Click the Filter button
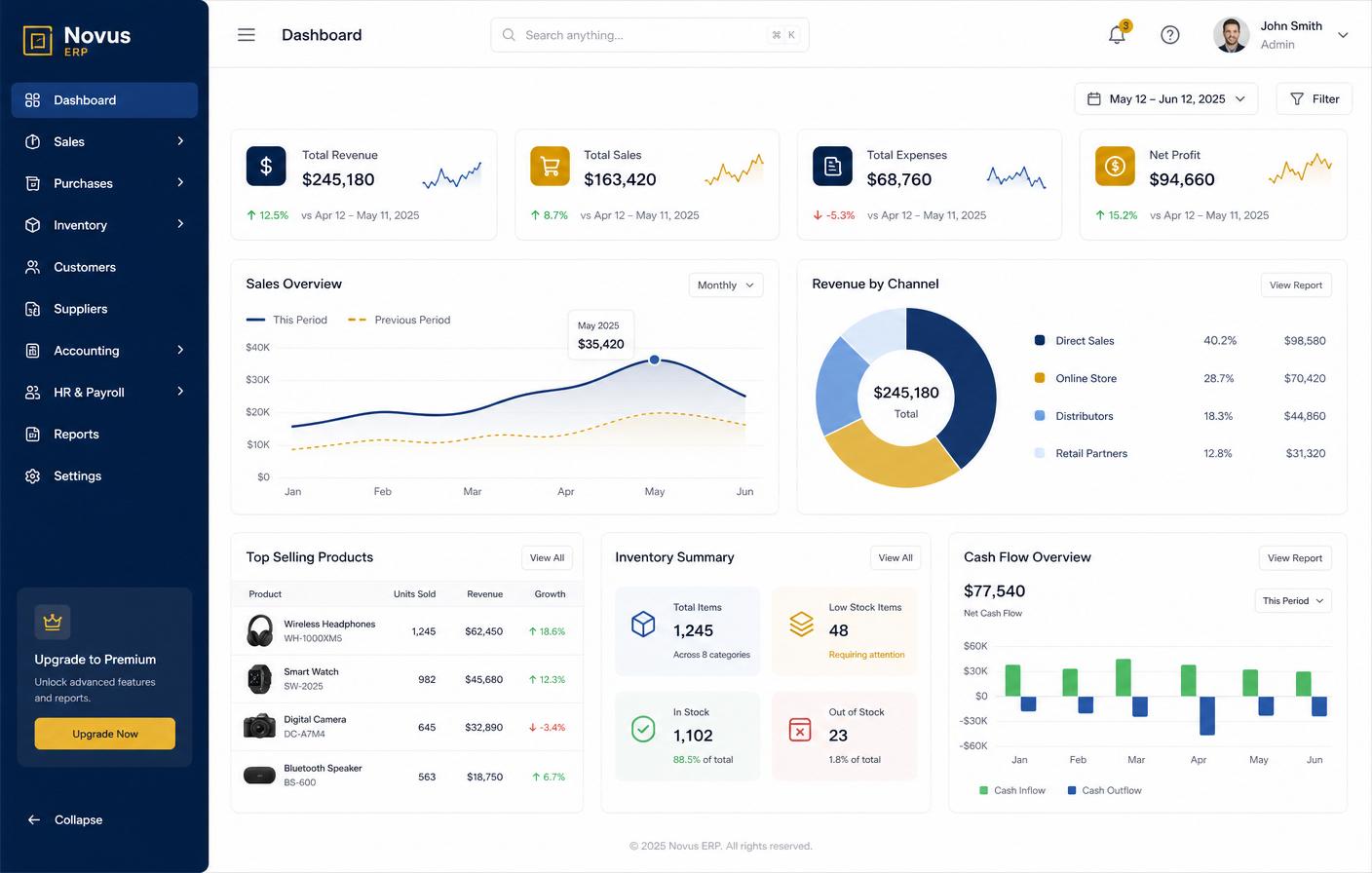This screenshot has height=873, width=1372. 1315,99
